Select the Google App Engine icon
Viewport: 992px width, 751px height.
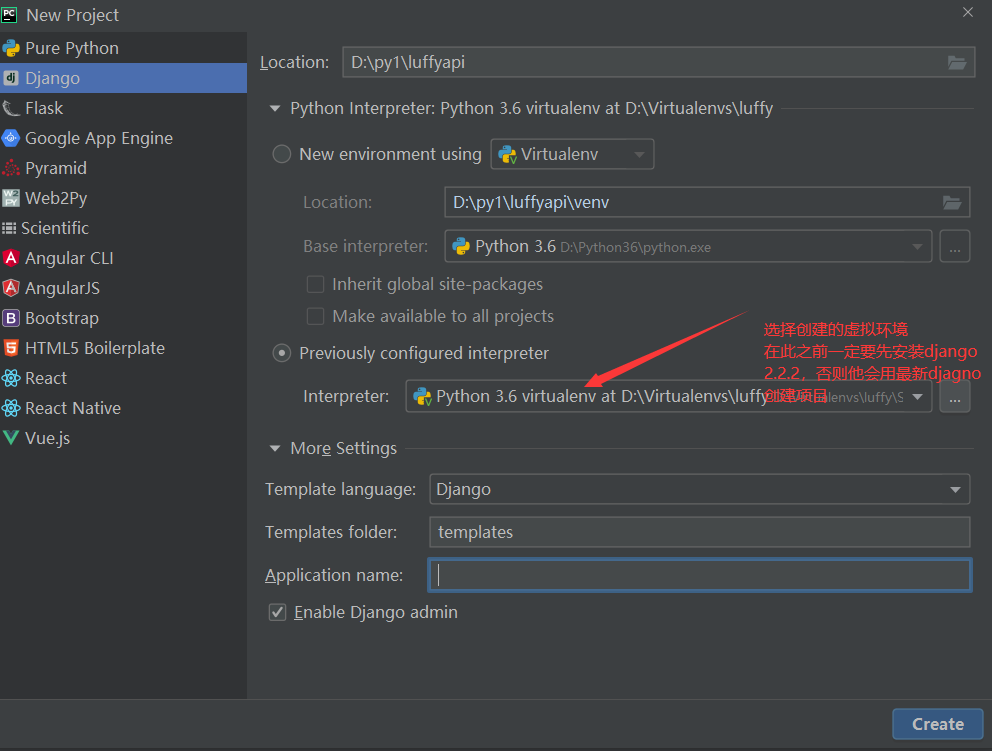(x=11, y=138)
